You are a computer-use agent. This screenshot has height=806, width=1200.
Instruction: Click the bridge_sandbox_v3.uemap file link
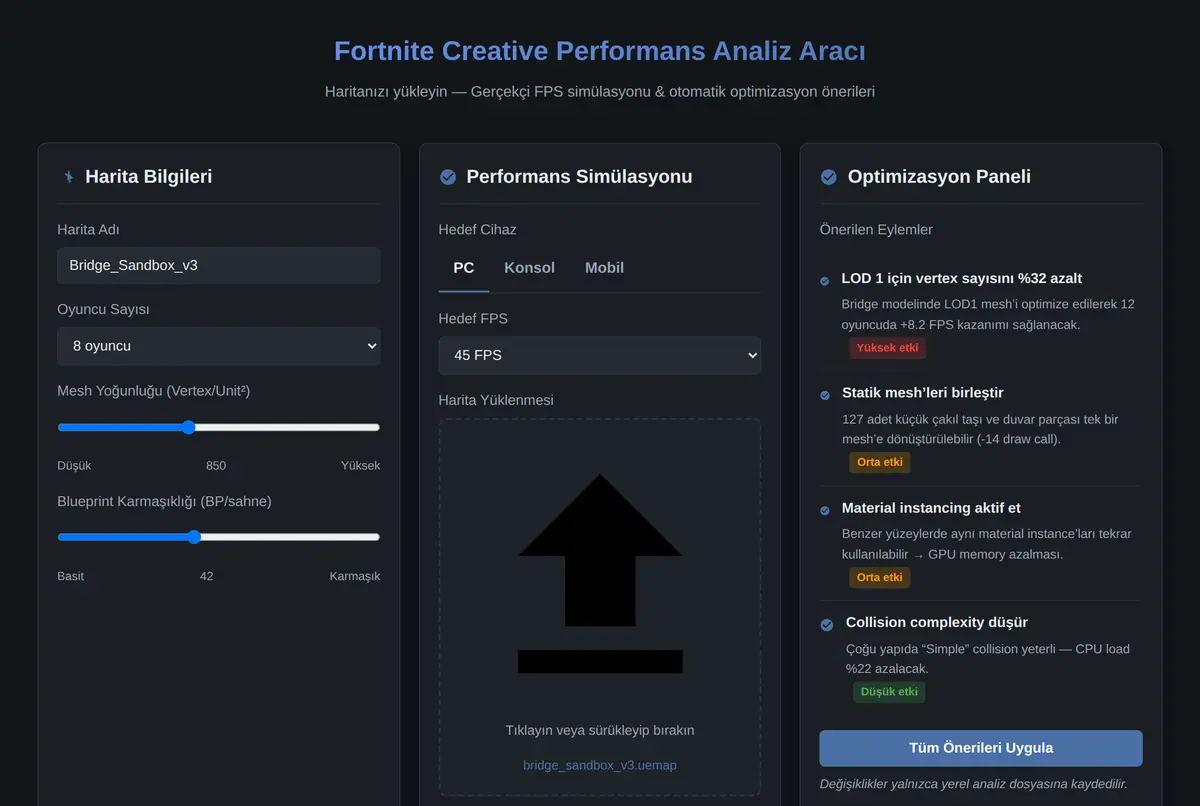pyautogui.click(x=600, y=765)
